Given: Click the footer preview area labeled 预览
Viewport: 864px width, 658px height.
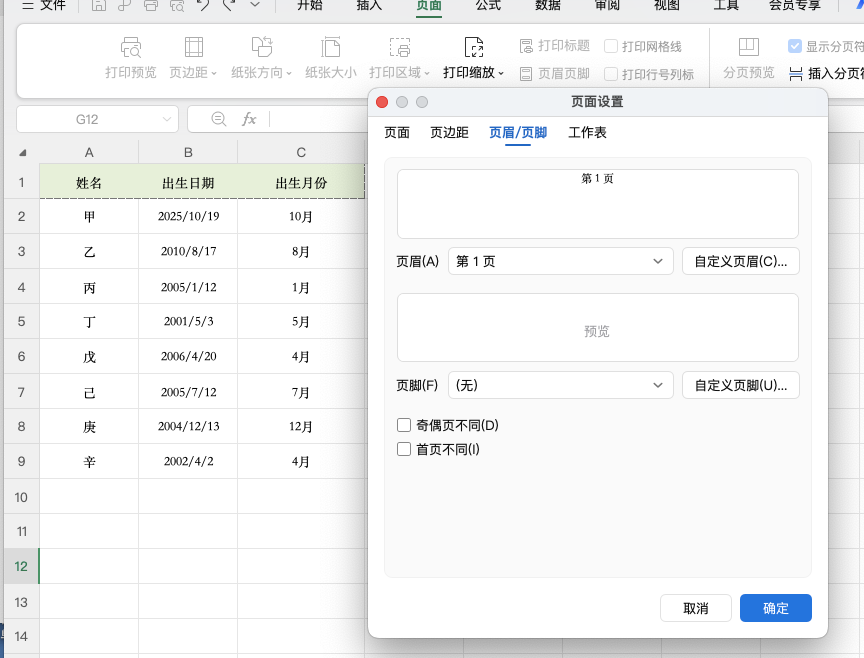Looking at the screenshot, I should 598,327.
